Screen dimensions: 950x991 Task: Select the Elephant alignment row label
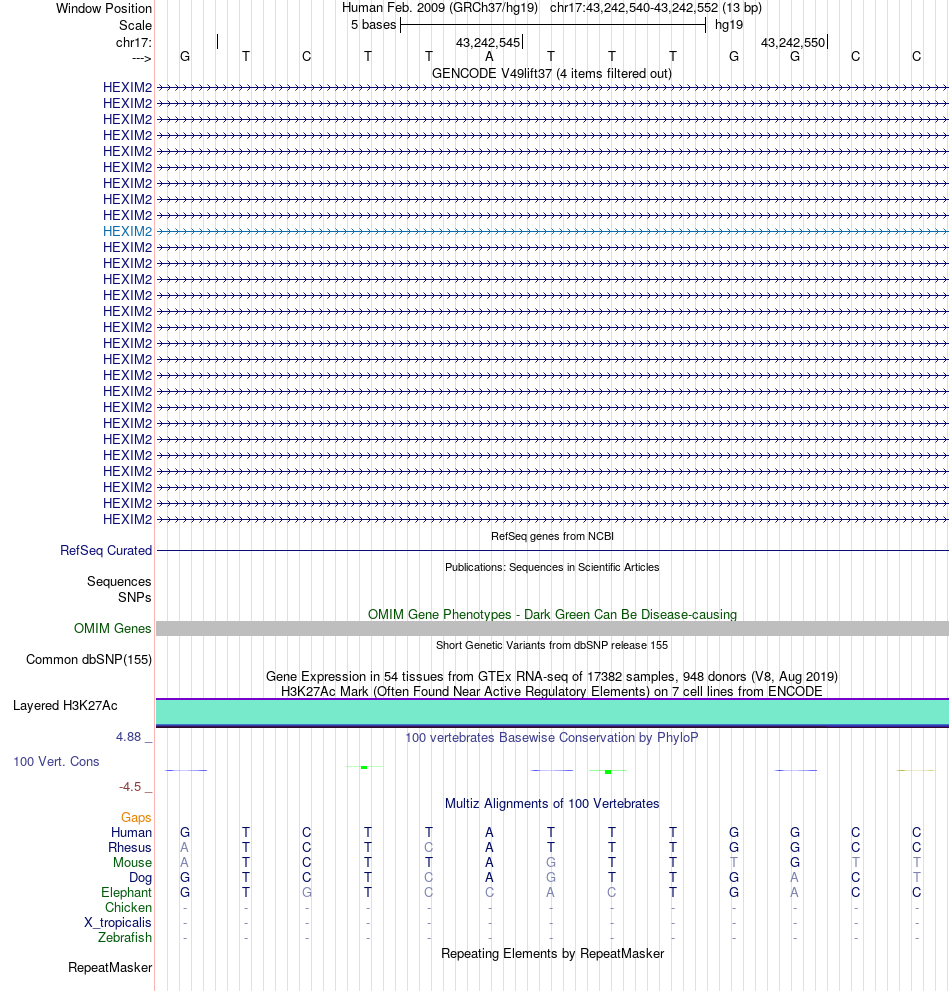(126, 893)
